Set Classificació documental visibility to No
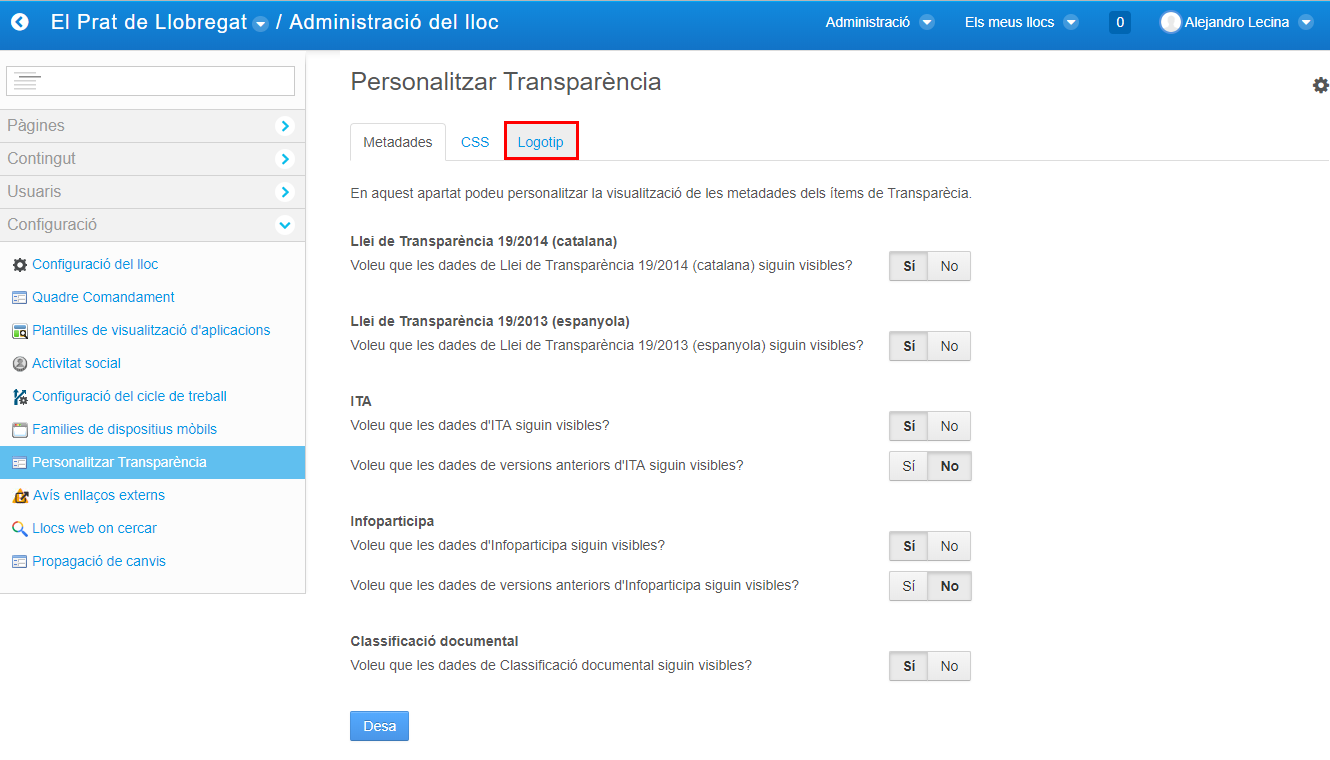Screen dimensions: 1330x760 click(x=949, y=666)
